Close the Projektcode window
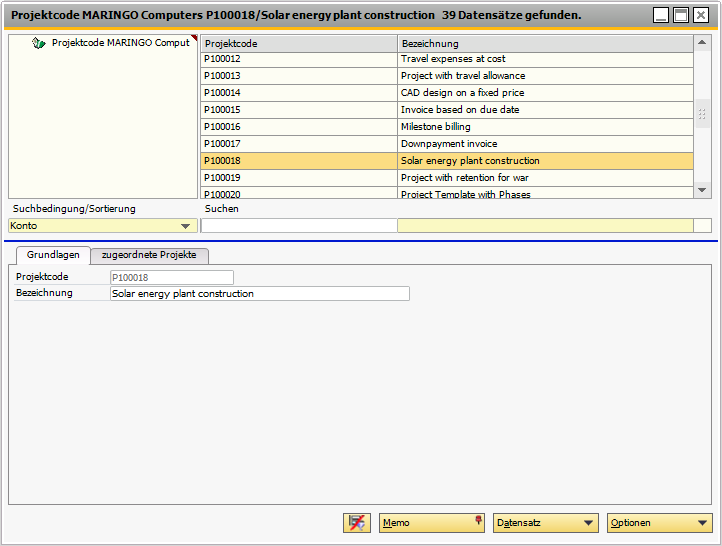722x546 pixels. [700, 15]
